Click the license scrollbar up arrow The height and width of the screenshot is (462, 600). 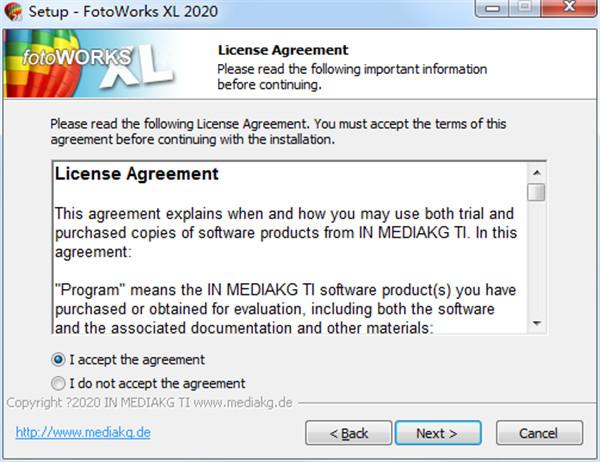pyautogui.click(x=536, y=173)
